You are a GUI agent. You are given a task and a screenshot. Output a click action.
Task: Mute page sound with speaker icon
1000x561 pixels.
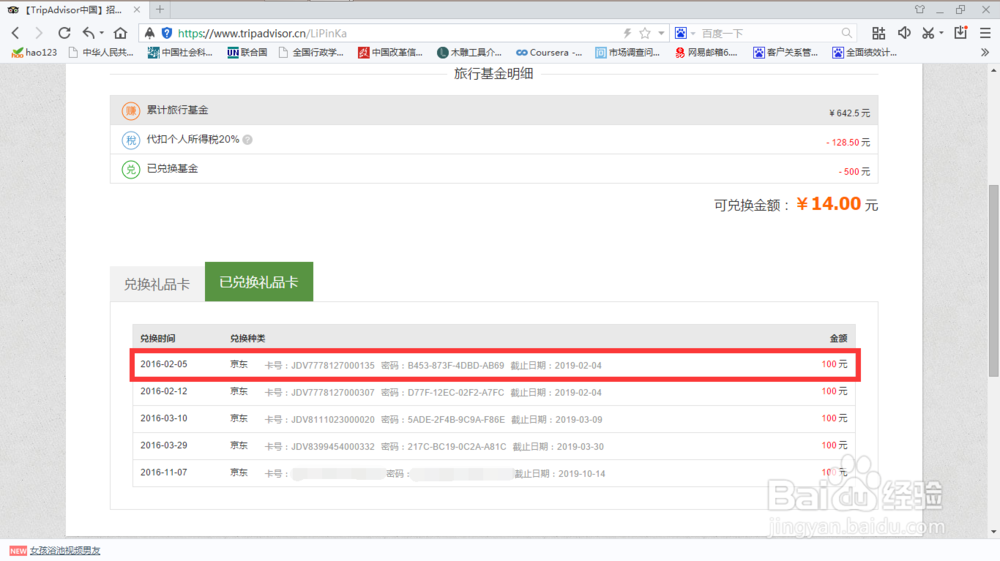(904, 33)
